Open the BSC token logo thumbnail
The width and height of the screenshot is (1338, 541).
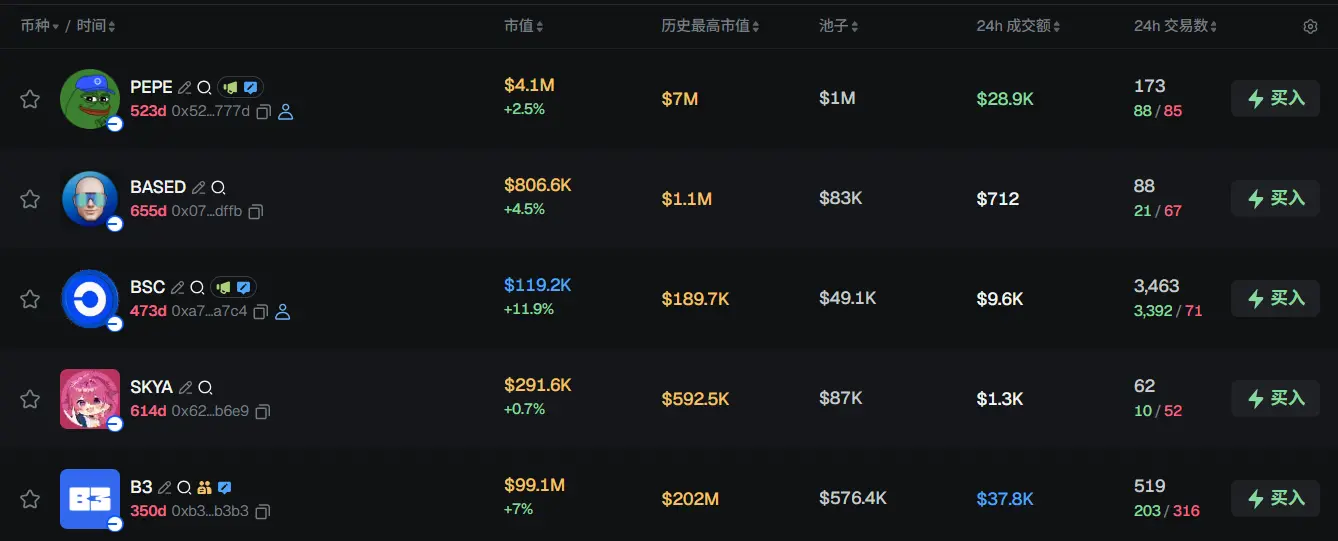tap(90, 298)
